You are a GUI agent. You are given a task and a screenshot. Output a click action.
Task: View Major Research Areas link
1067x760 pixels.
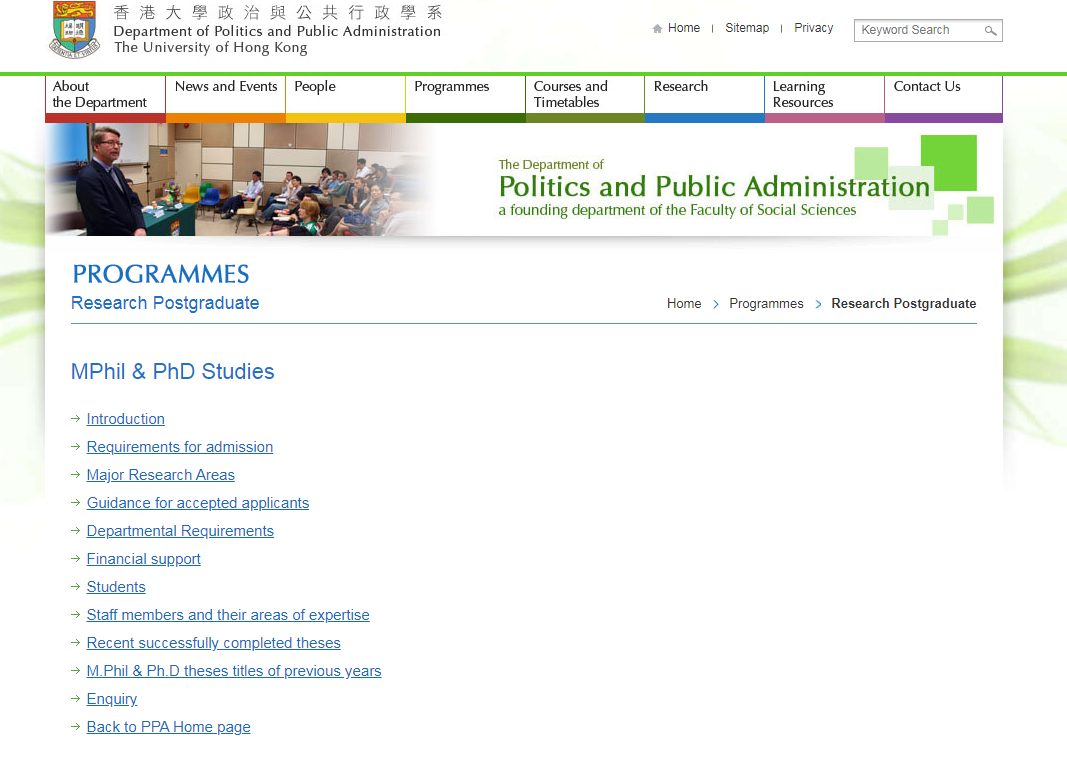tap(161, 475)
